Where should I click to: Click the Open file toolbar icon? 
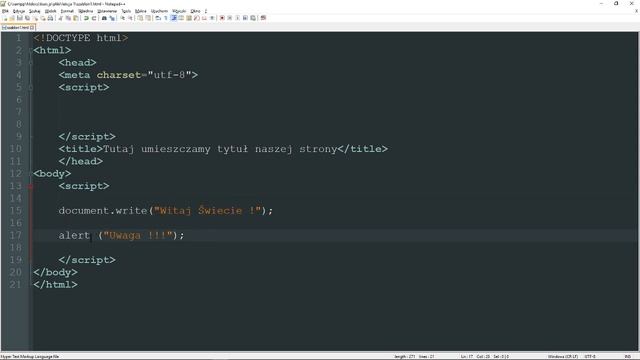click(12, 18)
